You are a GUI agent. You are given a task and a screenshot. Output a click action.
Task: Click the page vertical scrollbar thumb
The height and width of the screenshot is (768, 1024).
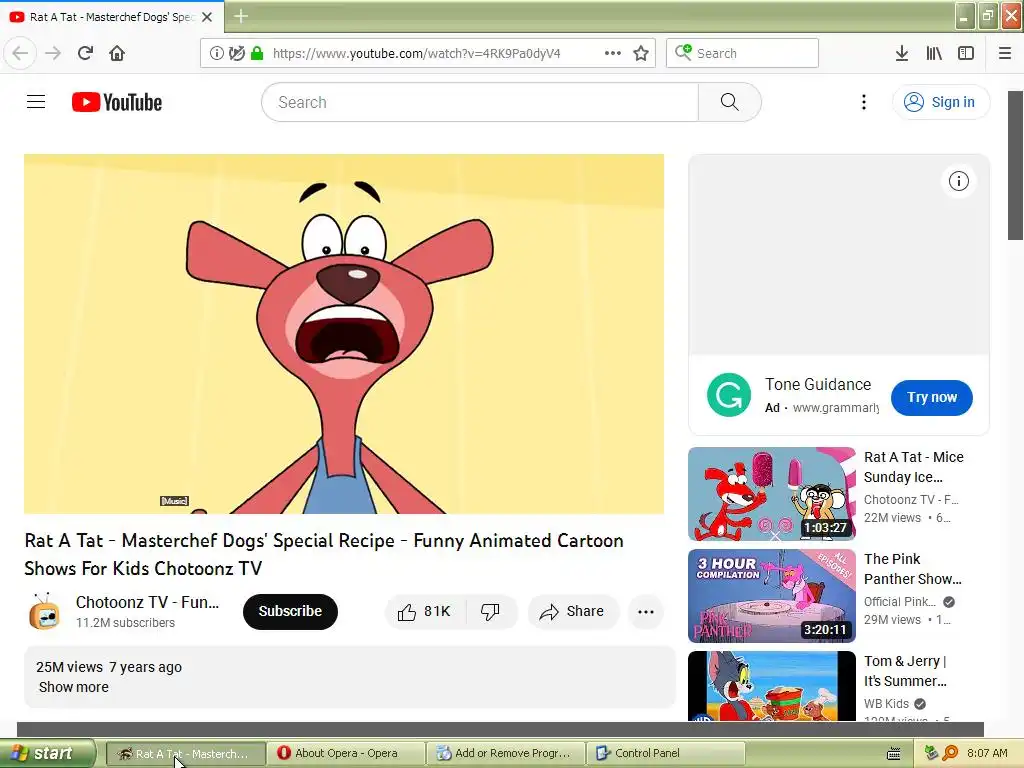pyautogui.click(x=1016, y=165)
